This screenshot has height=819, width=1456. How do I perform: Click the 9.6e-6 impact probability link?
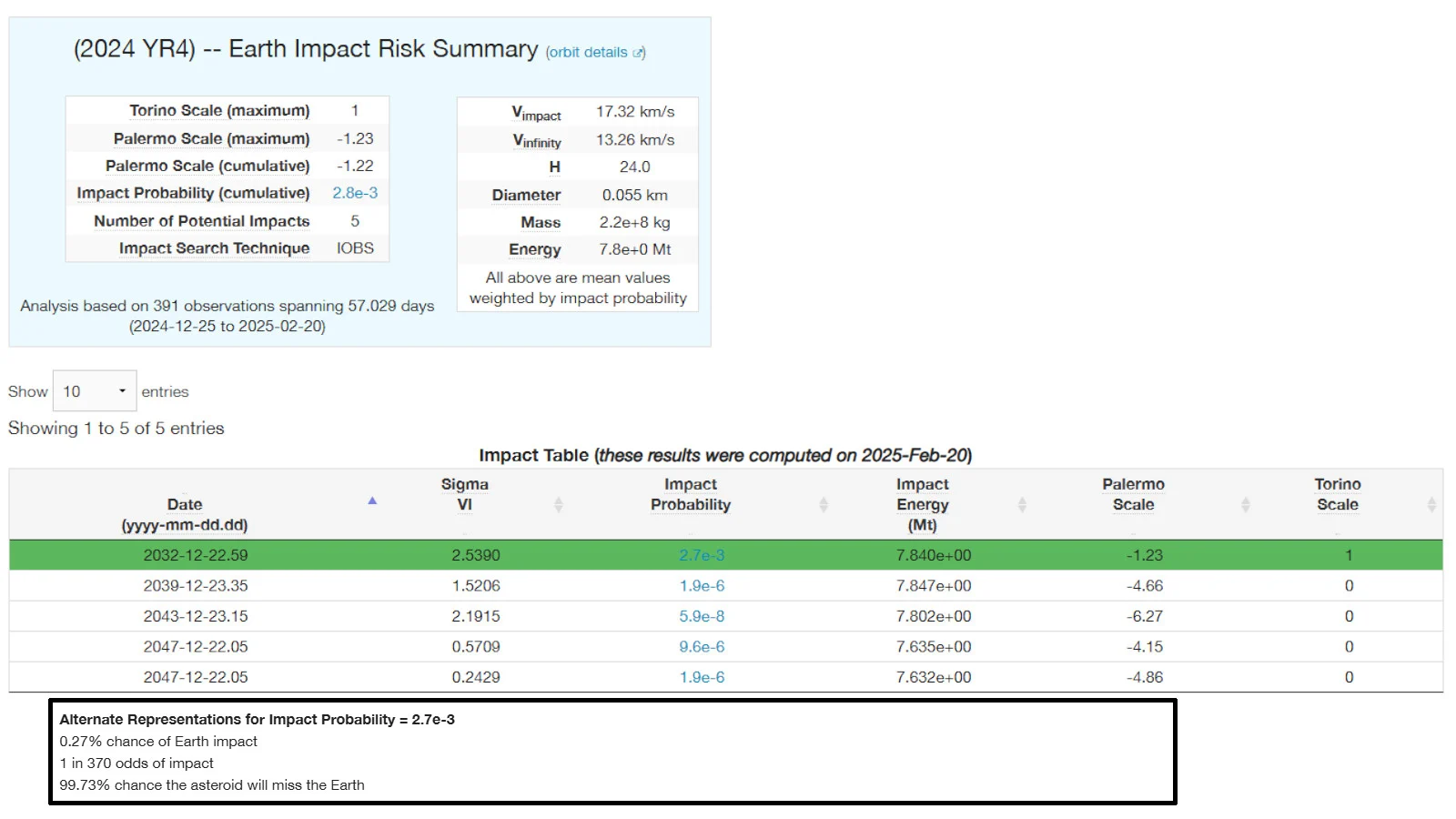click(x=702, y=647)
